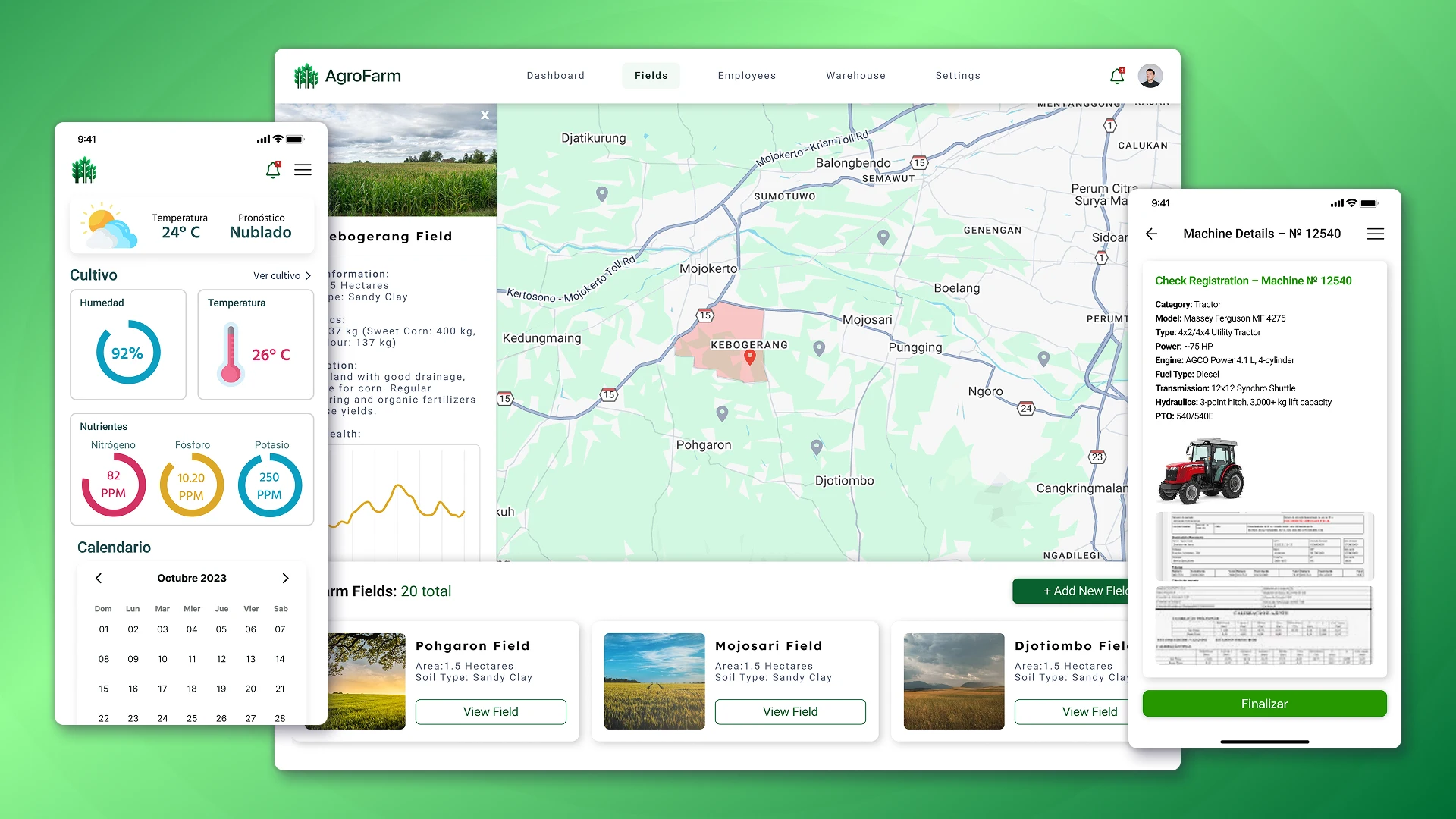Viewport: 1456px width, 819px height.
Task: Open the Warehouse section
Action: pos(855,76)
